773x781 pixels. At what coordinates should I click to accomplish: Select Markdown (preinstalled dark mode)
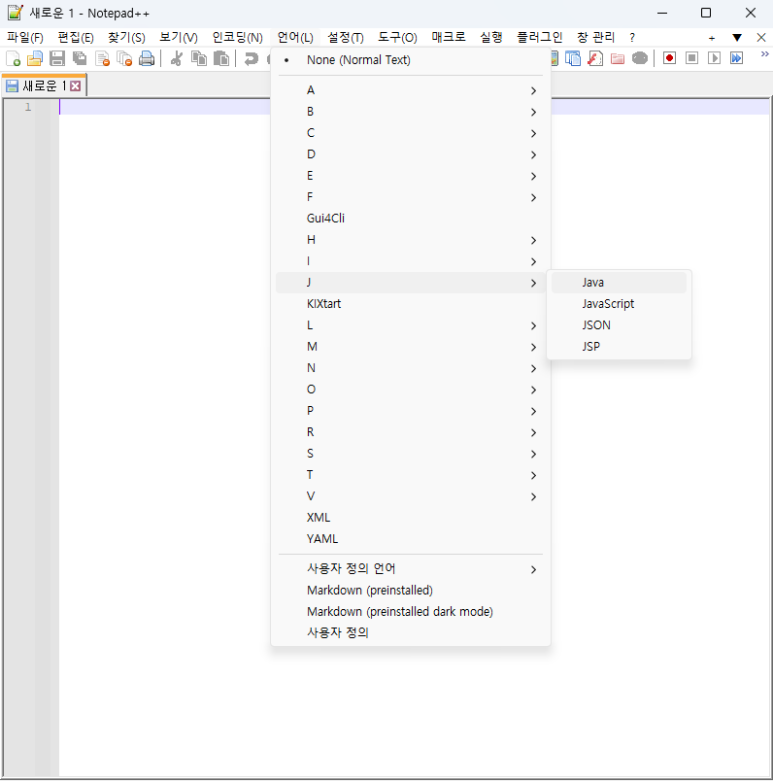(411, 612)
